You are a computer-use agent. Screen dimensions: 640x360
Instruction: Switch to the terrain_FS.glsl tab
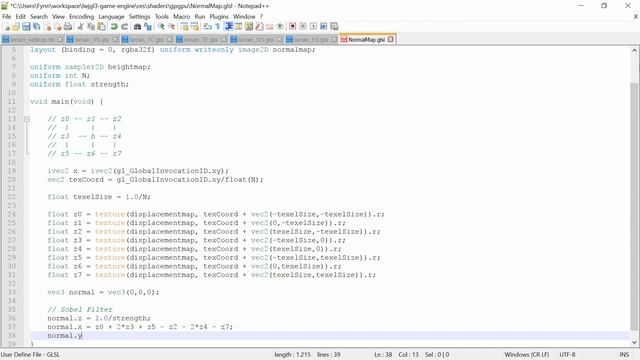[311, 40]
